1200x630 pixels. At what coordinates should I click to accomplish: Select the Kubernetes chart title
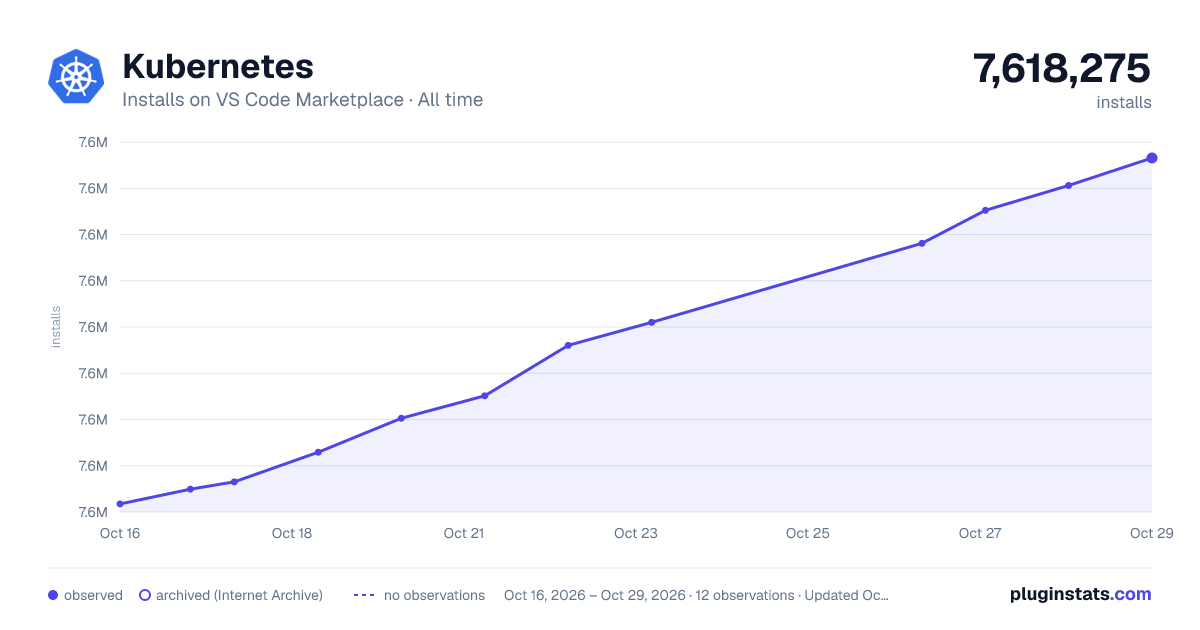click(x=217, y=66)
